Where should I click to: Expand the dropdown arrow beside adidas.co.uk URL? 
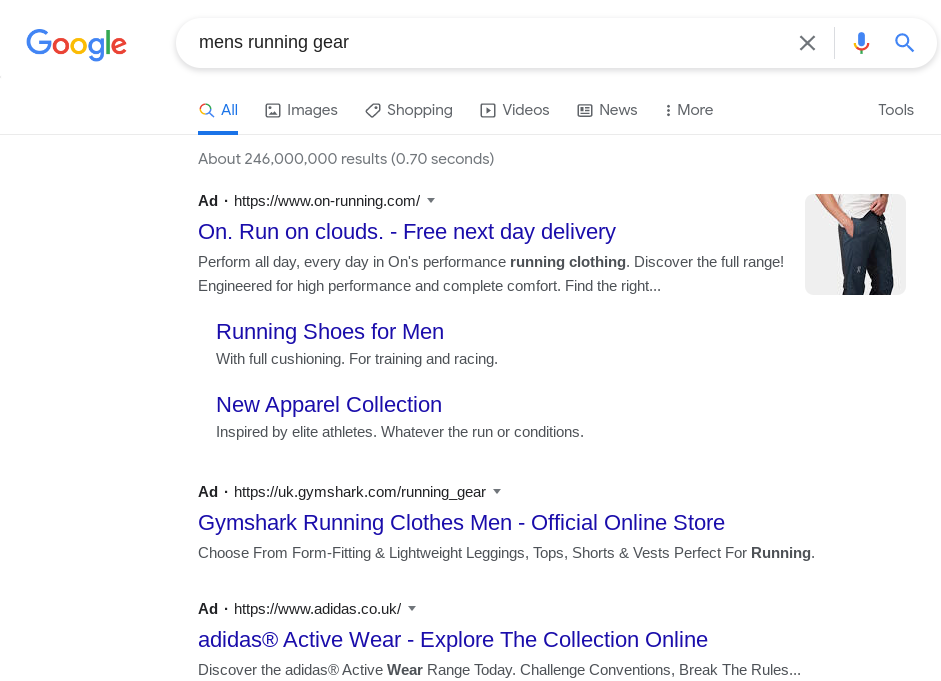pyautogui.click(x=412, y=608)
